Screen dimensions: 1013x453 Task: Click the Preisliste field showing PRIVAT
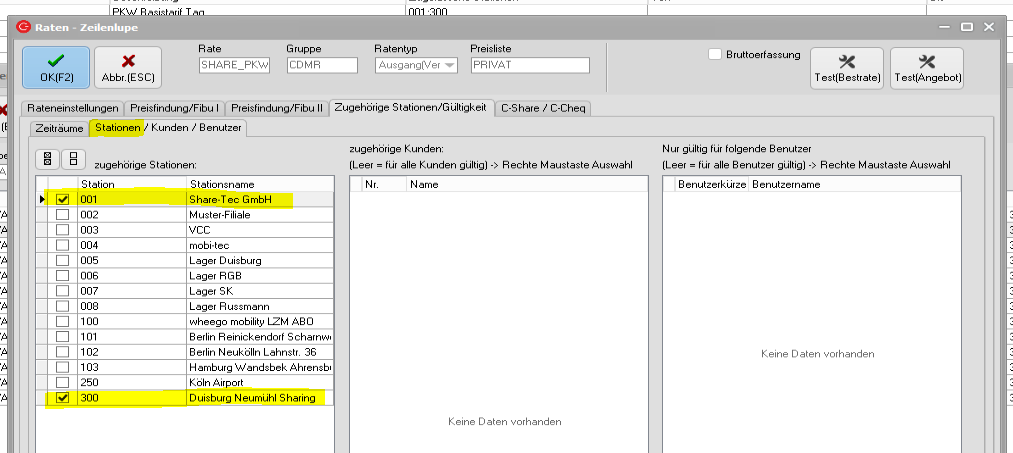[530, 66]
